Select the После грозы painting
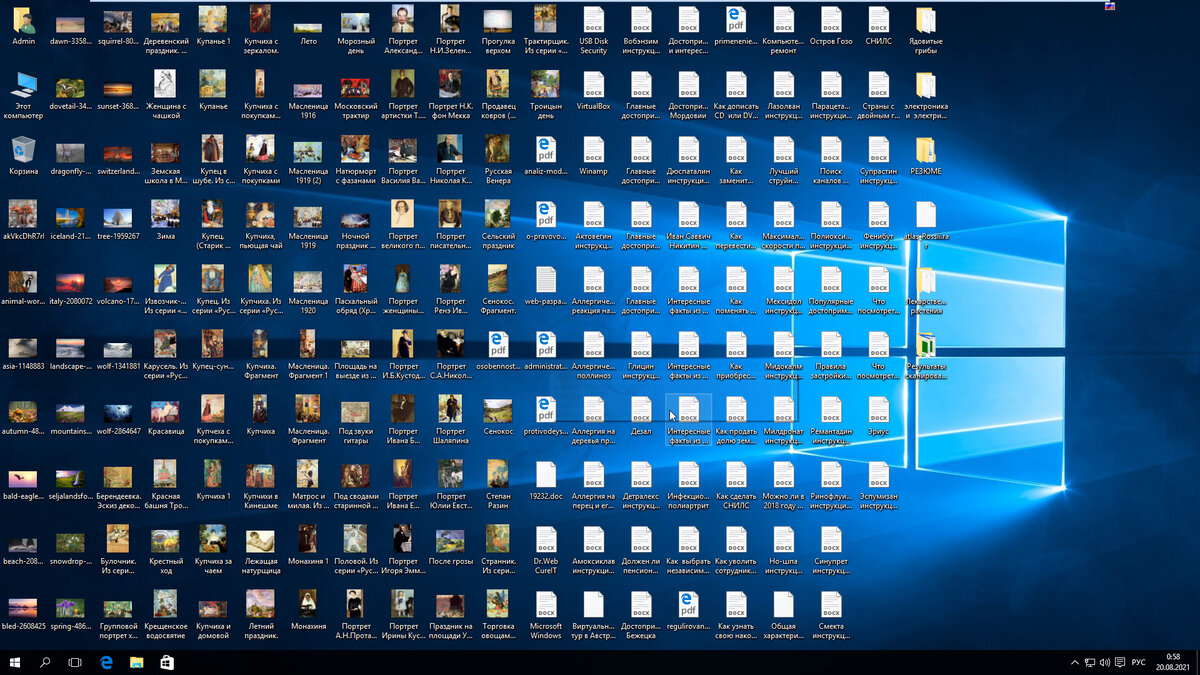The height and width of the screenshot is (675, 1200). click(450, 540)
